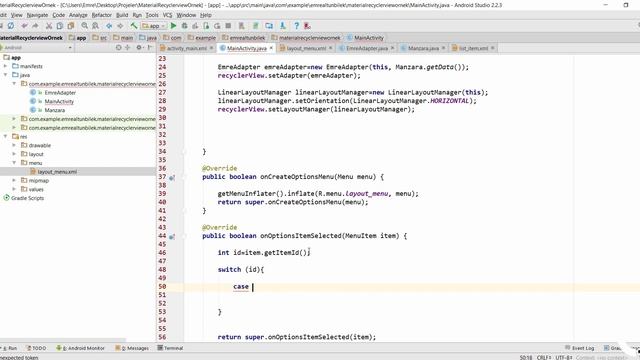
Task: Switch to Manzara.java tab
Action: [x=423, y=48]
